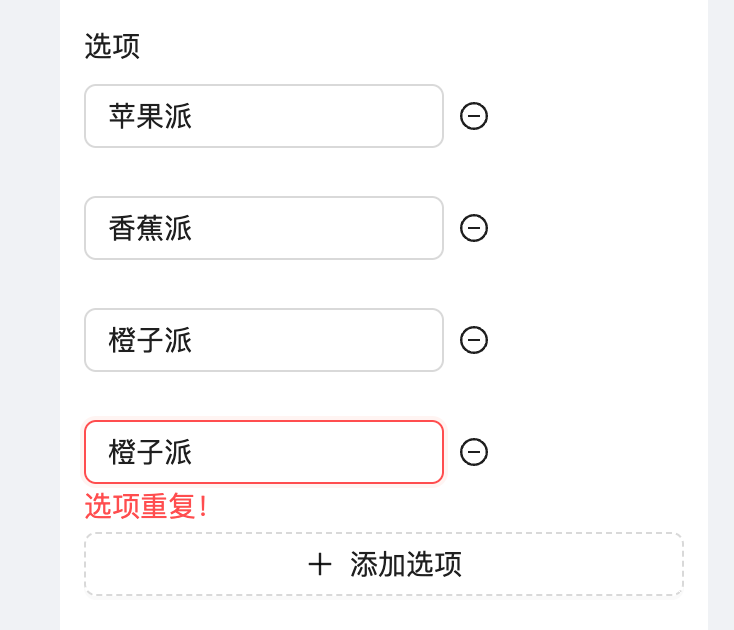Click the 橙子派 text in the invalid field
Viewport: 734px width, 630px height.
click(150, 452)
